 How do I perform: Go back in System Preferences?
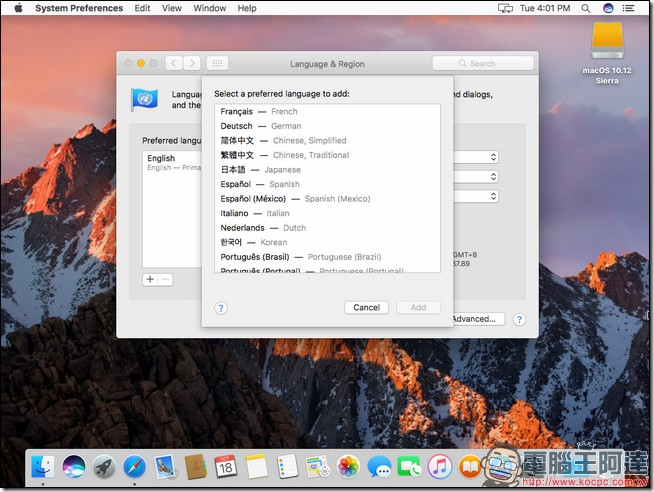click(x=174, y=63)
